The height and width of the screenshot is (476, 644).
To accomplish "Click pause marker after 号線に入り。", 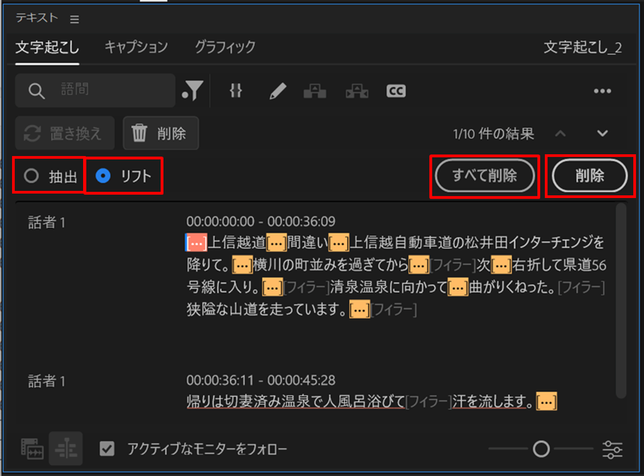I will [x=272, y=287].
